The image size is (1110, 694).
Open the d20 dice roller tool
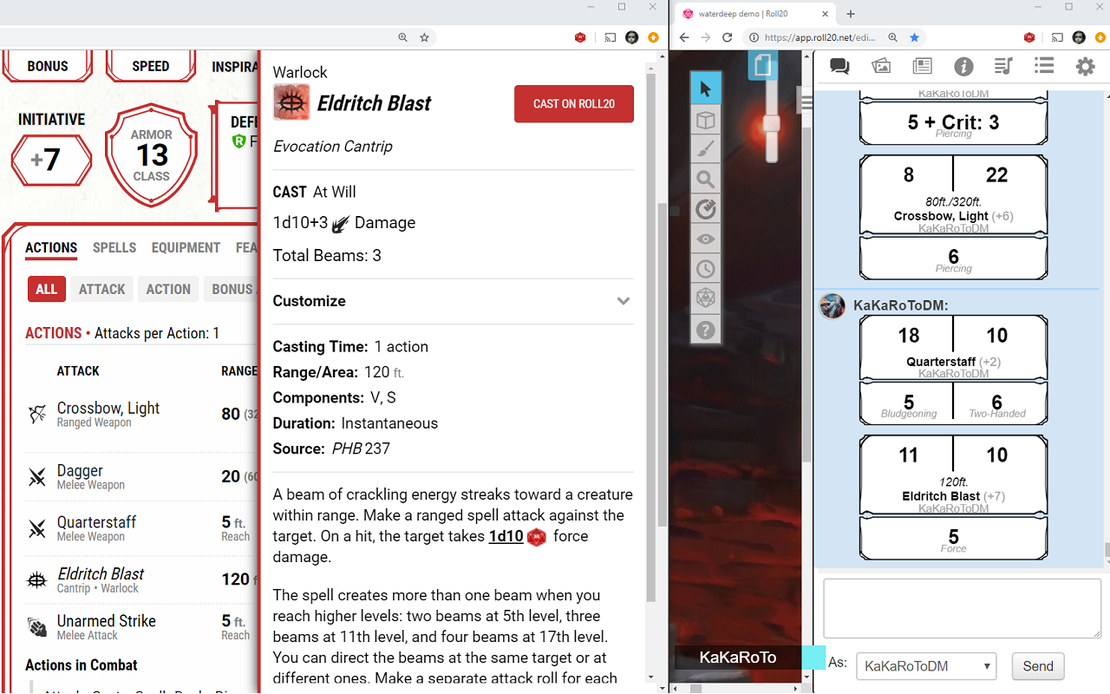tap(705, 297)
